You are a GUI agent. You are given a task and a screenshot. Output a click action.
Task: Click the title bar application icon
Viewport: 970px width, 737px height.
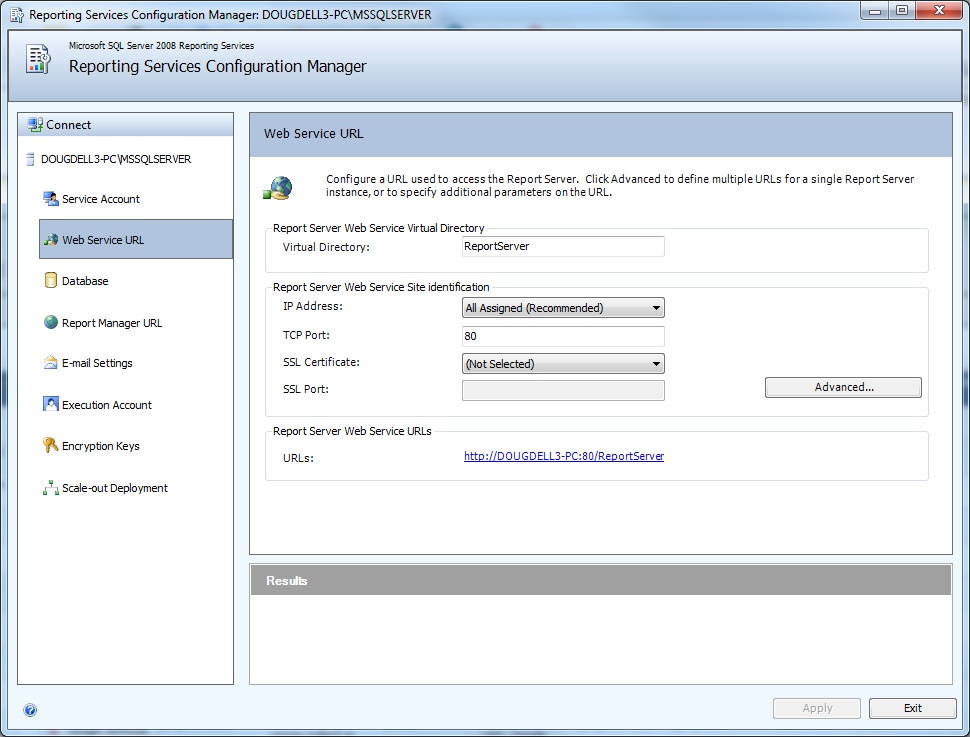tap(17, 14)
